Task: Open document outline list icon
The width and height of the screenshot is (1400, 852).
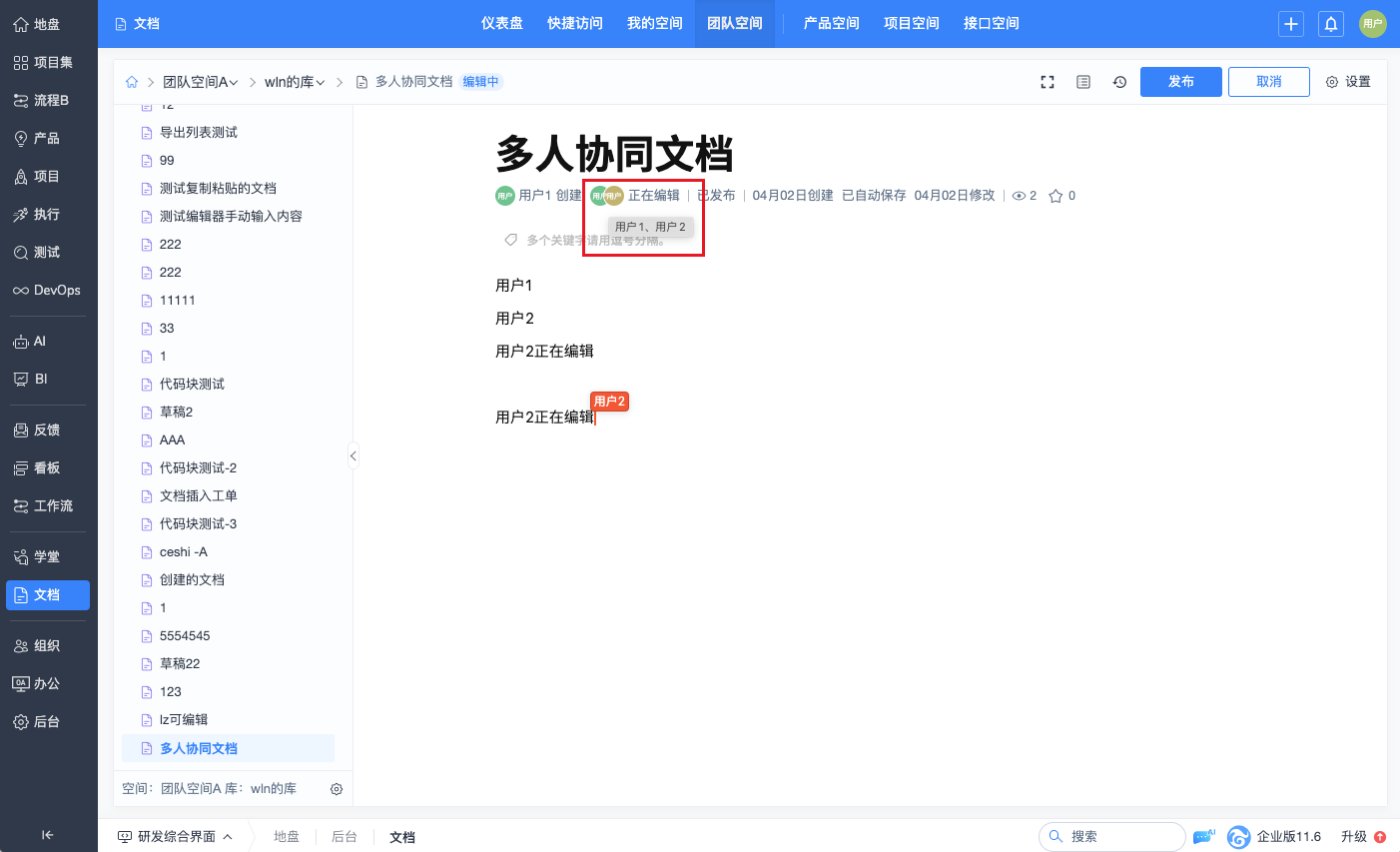Action: click(1083, 82)
